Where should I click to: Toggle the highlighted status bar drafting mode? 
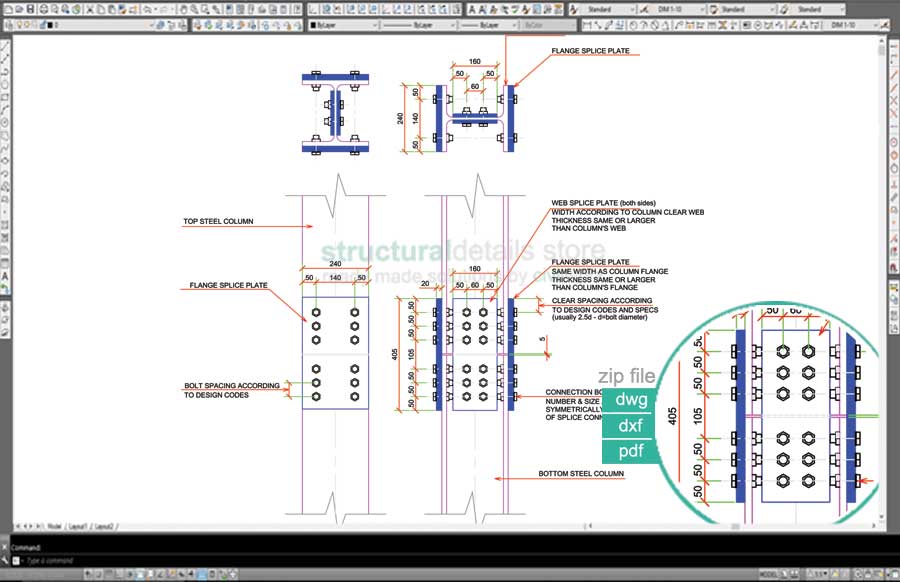(201, 574)
